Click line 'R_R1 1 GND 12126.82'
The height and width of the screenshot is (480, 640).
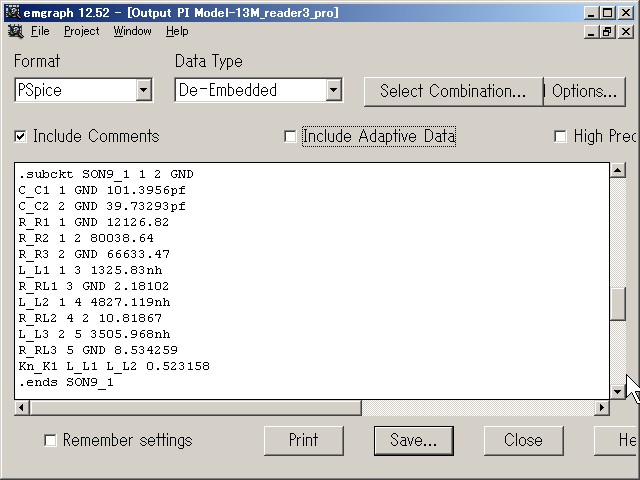pyautogui.click(x=94, y=222)
